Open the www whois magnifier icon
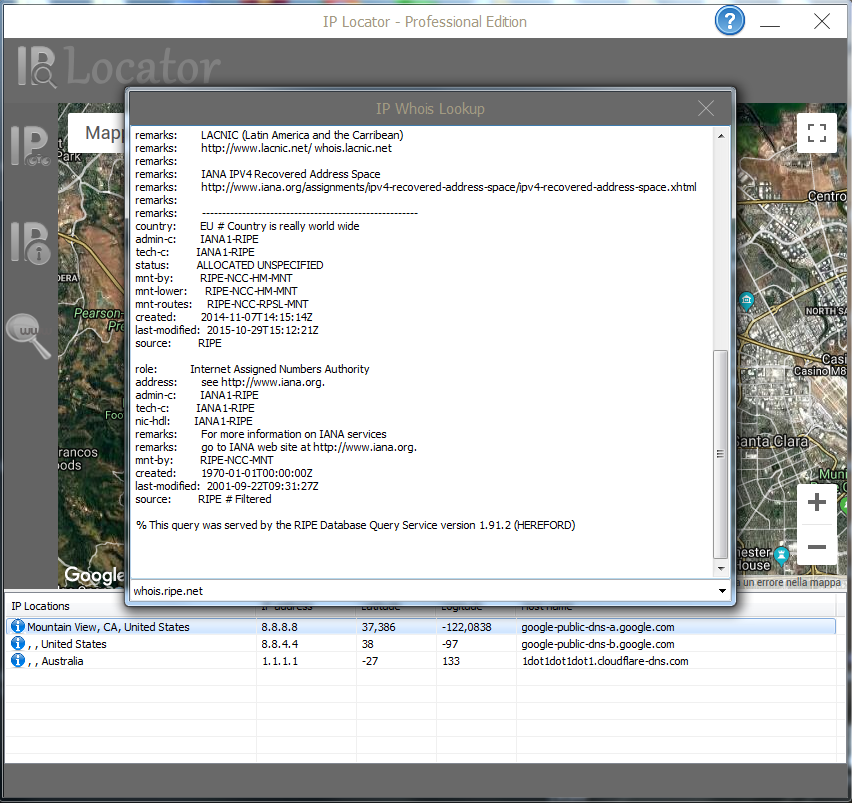 coord(29,335)
